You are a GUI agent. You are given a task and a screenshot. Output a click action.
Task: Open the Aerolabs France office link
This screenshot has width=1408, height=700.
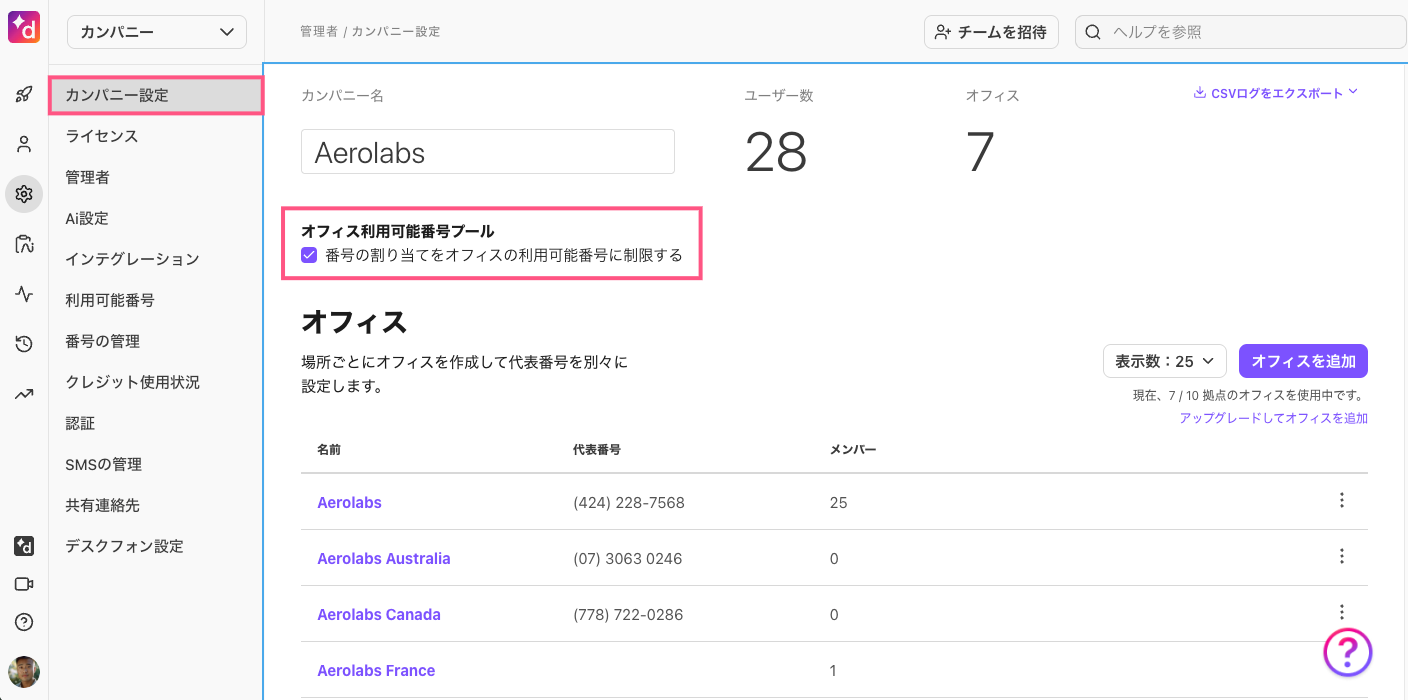click(x=376, y=670)
